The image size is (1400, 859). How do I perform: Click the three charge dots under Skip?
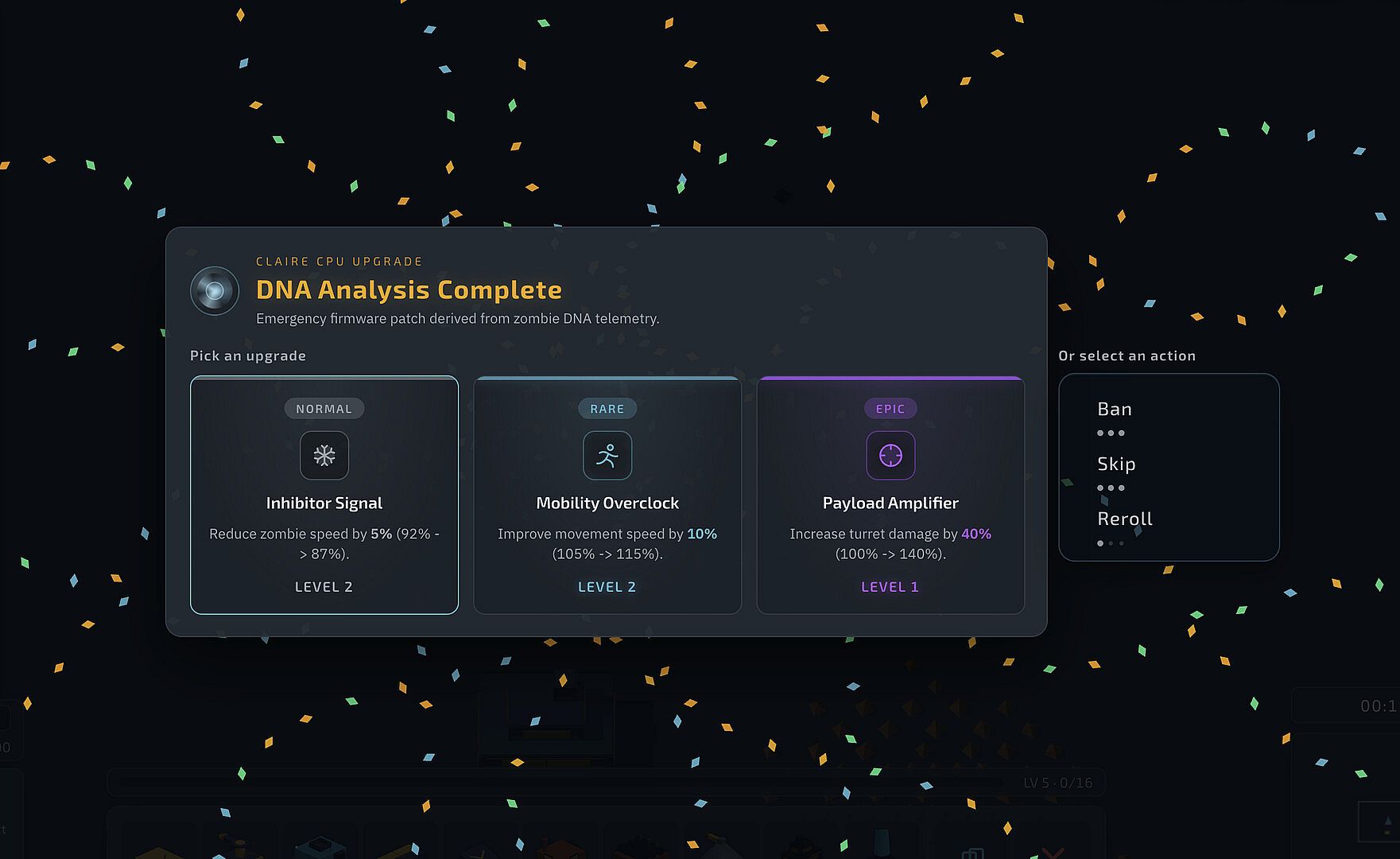1111,488
